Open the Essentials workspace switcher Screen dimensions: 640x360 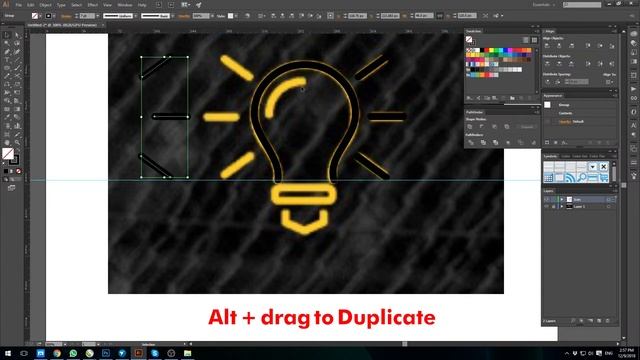point(544,4)
